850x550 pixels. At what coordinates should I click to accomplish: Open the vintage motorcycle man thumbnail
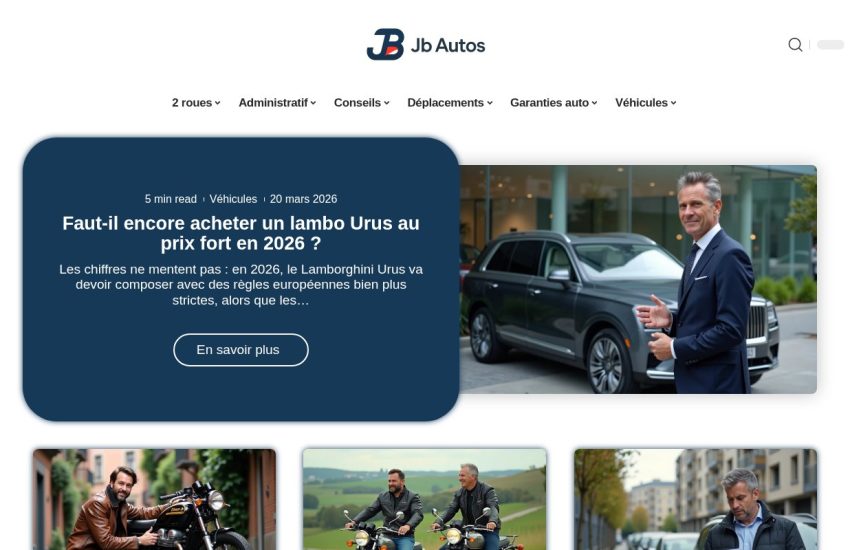click(154, 499)
